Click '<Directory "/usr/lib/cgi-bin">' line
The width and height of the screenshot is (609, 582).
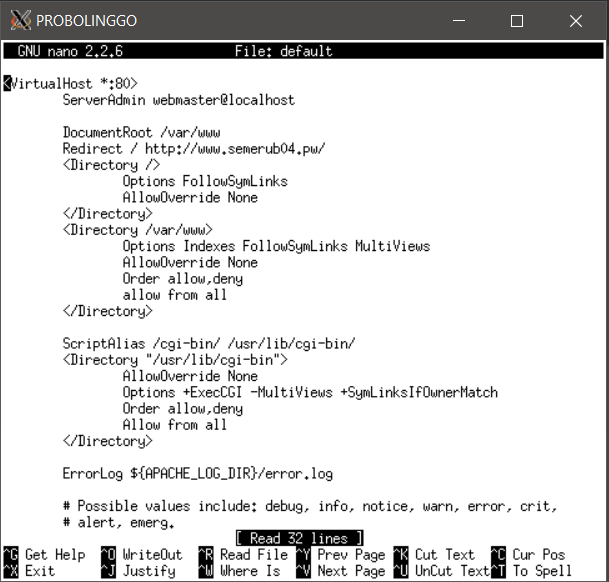point(175,360)
